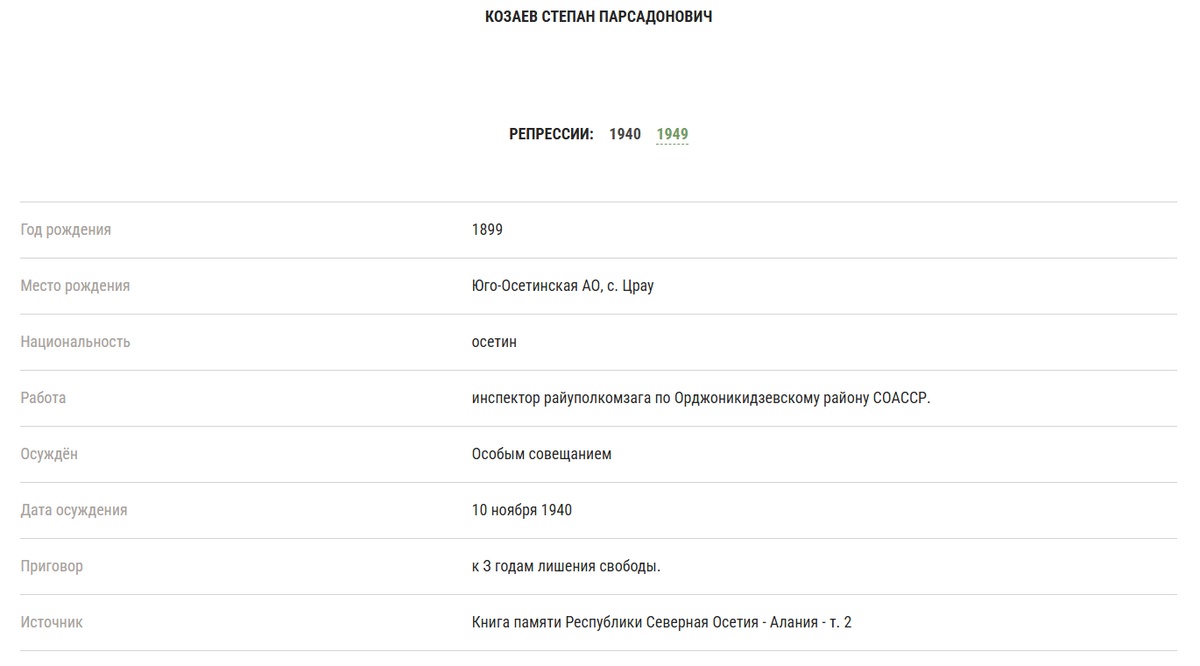Click the value Особым совещанием
This screenshot has height=666, width=1200.
[541, 454]
